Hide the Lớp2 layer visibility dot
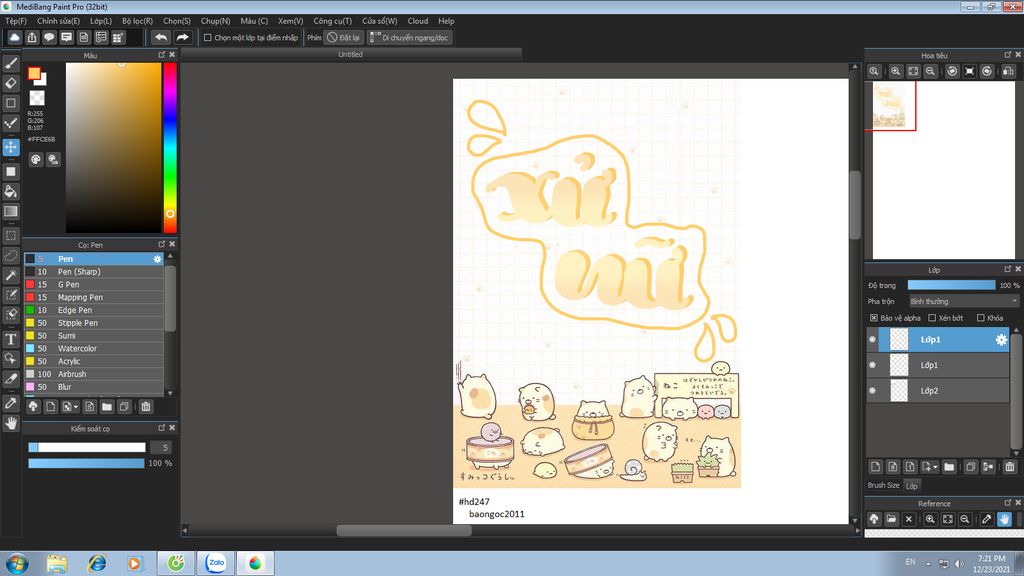1024x576 pixels. pyautogui.click(x=872, y=391)
